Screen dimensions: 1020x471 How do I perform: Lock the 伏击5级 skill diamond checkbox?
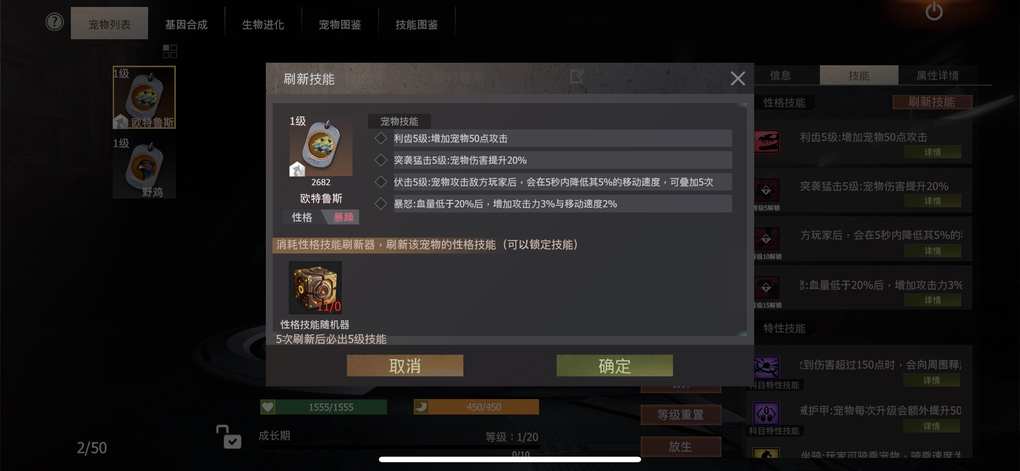[381, 182]
